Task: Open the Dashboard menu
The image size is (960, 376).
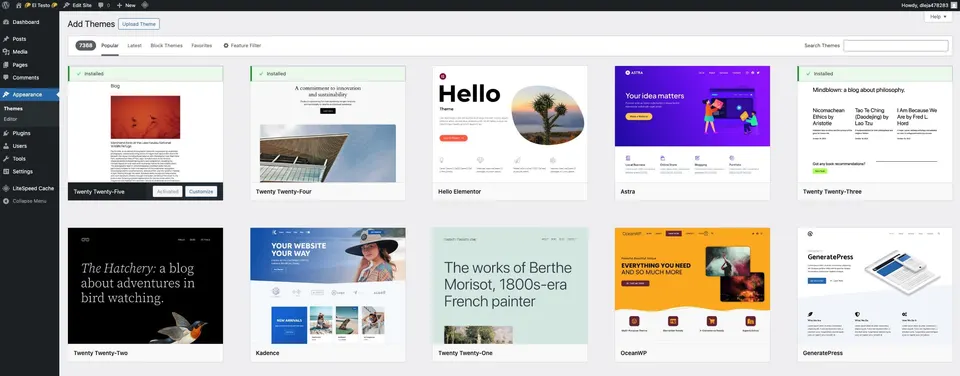Action: click(29, 22)
